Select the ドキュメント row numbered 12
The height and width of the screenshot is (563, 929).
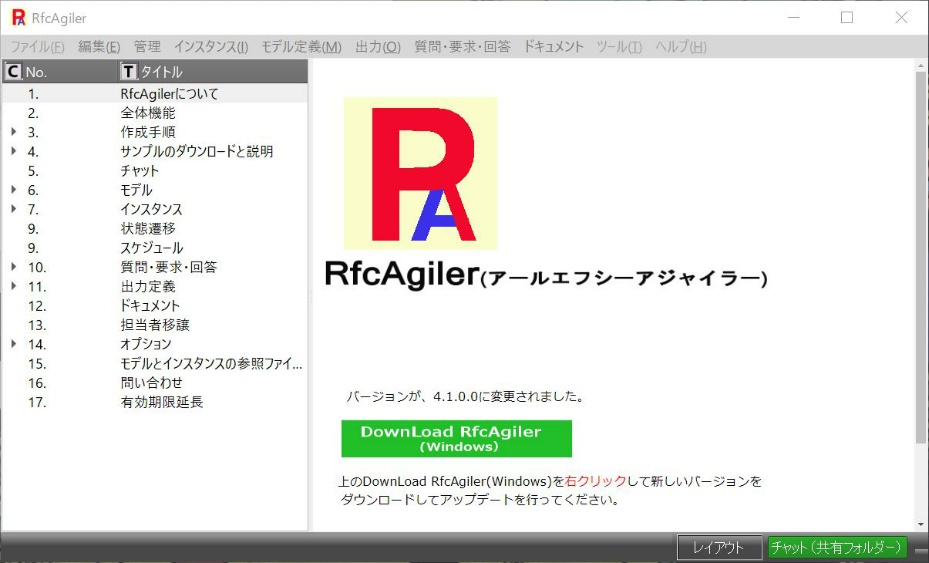pos(155,305)
